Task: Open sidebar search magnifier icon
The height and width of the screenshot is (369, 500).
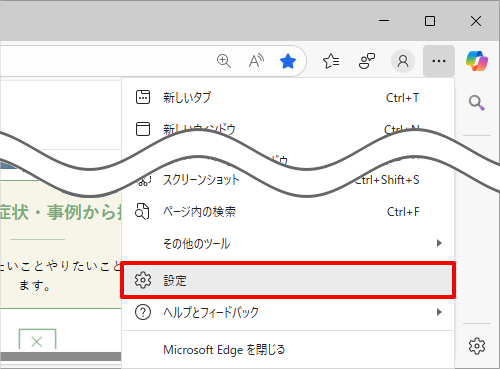Action: [x=477, y=103]
